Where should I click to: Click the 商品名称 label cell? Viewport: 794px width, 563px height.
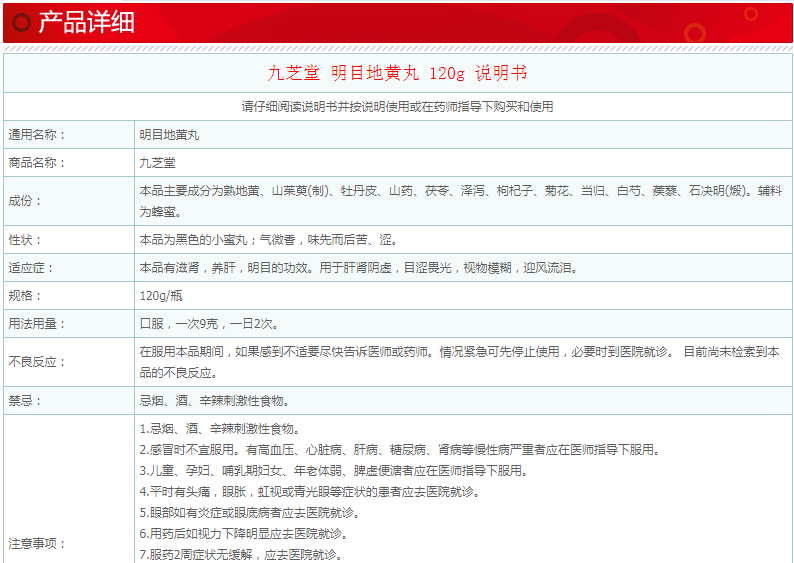(x=69, y=163)
